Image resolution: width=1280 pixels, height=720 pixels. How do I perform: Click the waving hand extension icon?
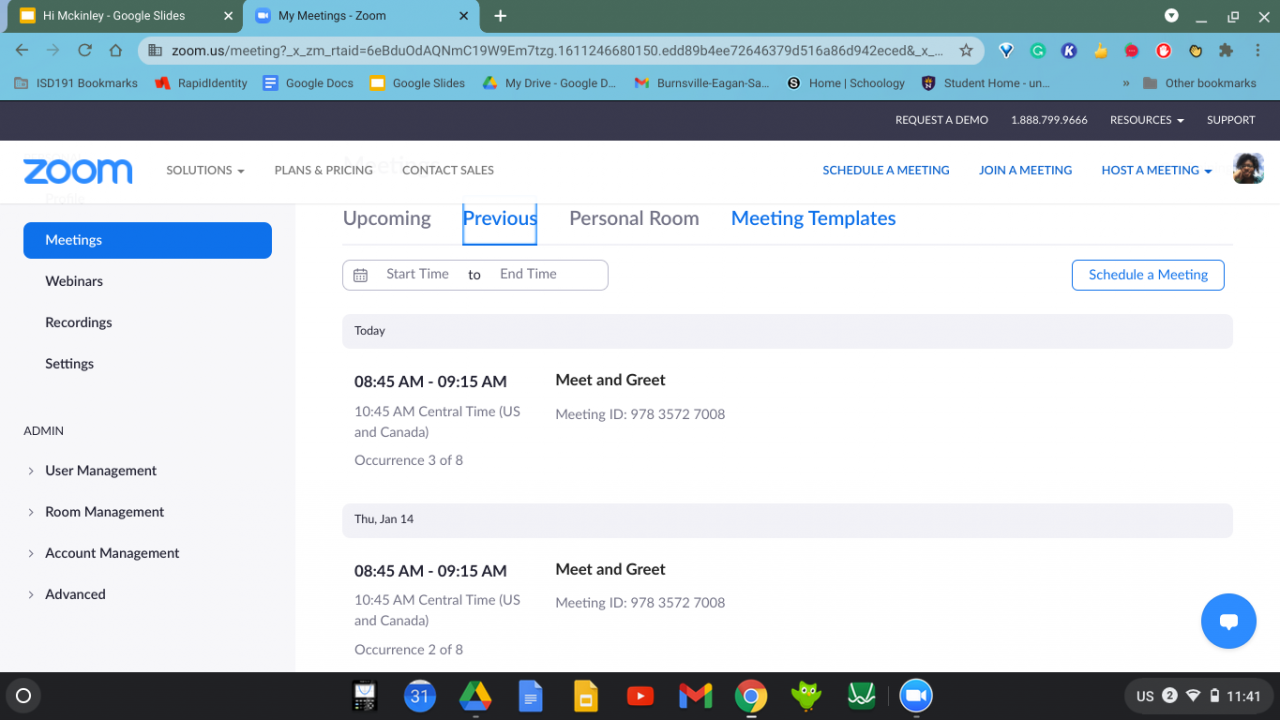pos(1195,50)
